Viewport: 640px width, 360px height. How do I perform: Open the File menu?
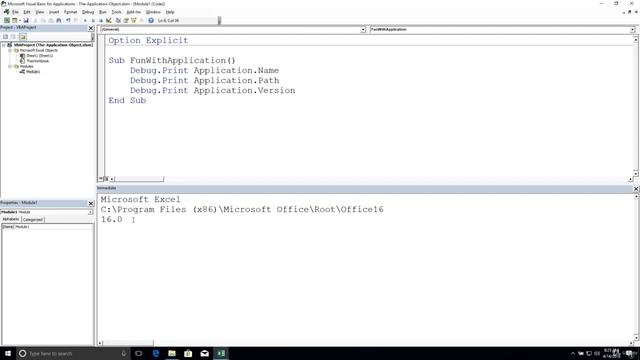(x=15, y=12)
